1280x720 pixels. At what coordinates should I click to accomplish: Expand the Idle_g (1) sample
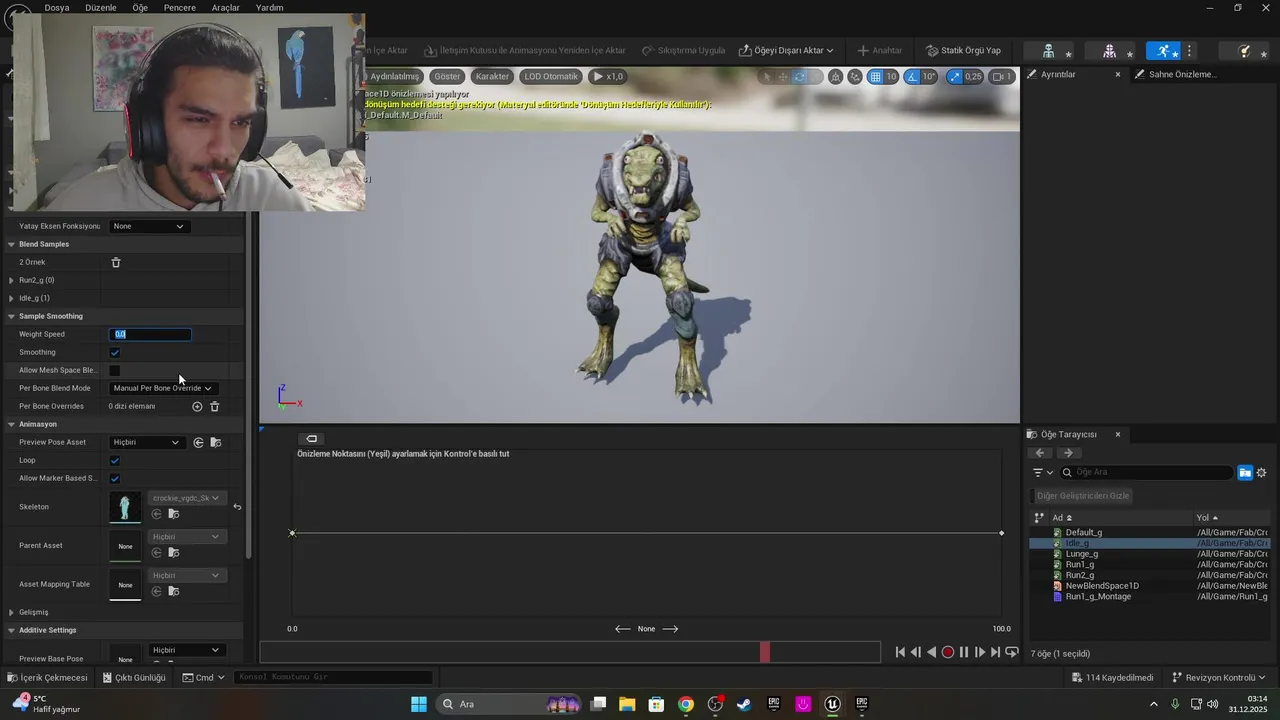pyautogui.click(x=11, y=298)
